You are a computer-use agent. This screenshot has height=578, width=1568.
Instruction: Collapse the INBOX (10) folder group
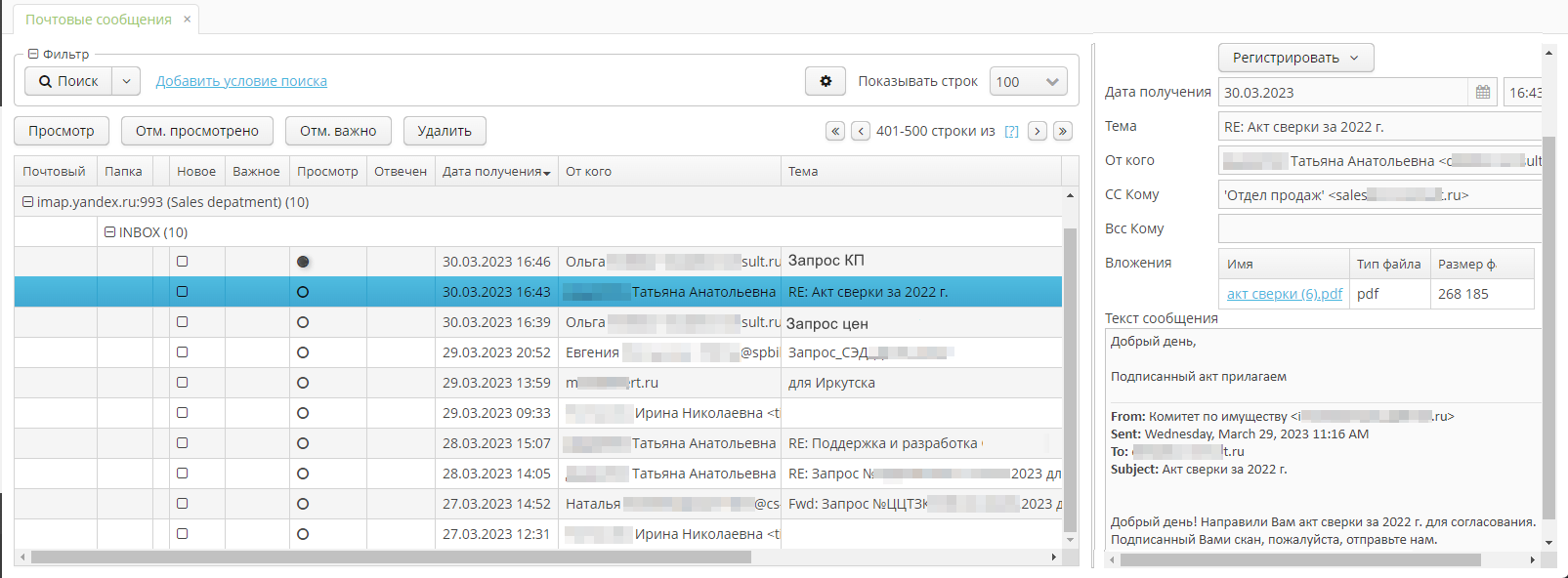(110, 232)
